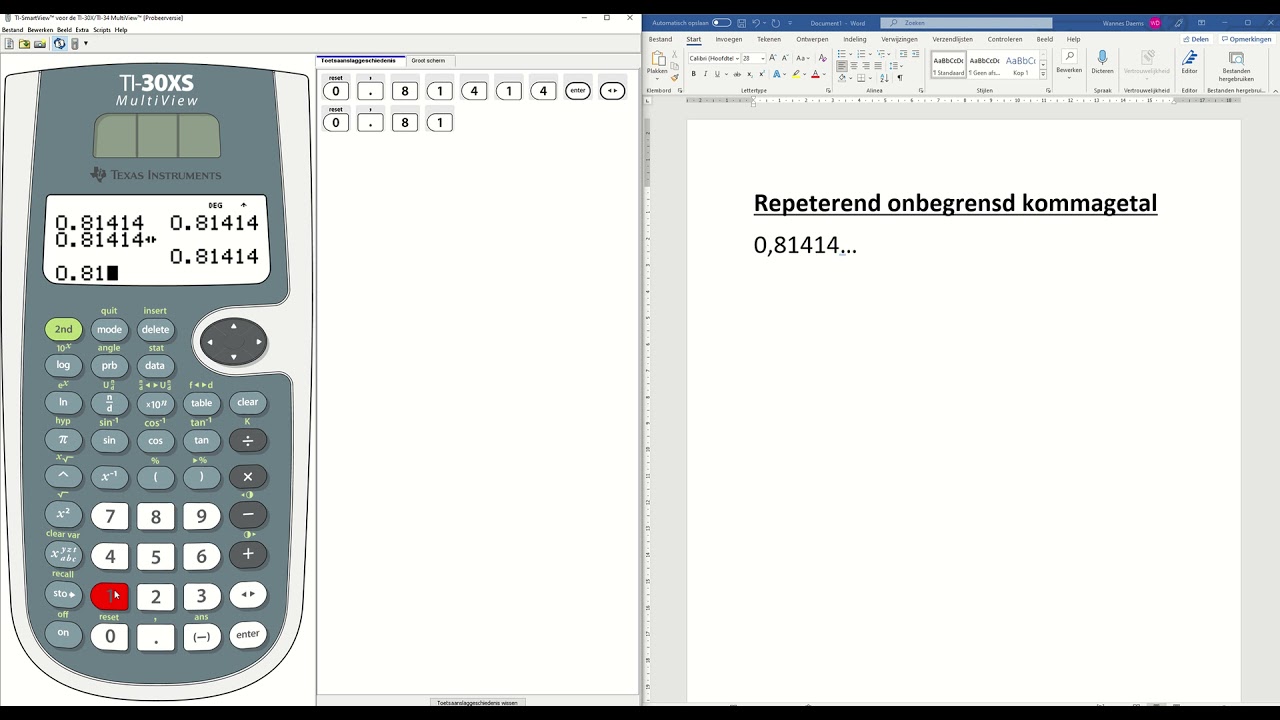Click the calculator answer toggle key beside 3

click(x=248, y=594)
